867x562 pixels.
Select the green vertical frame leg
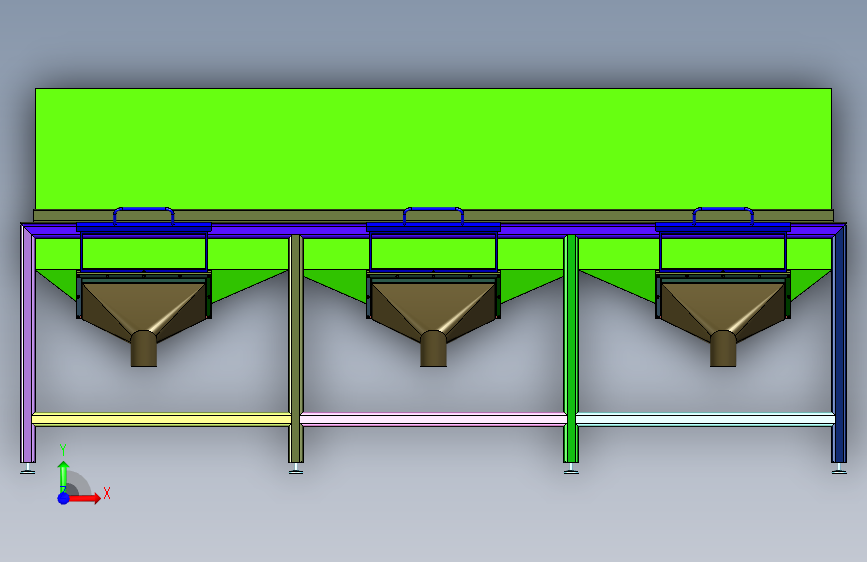pyautogui.click(x=571, y=348)
